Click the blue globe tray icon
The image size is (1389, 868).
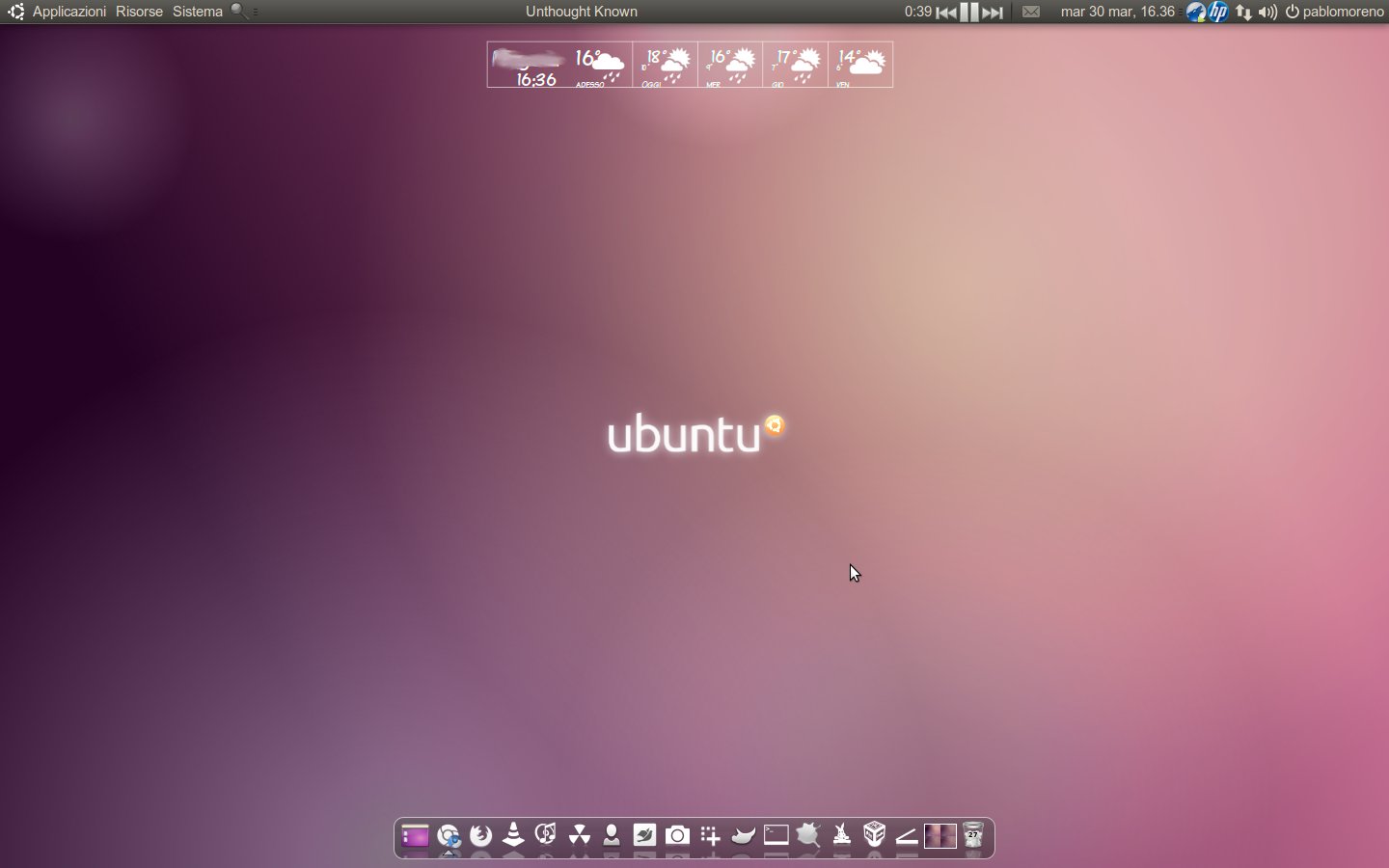[1196, 12]
